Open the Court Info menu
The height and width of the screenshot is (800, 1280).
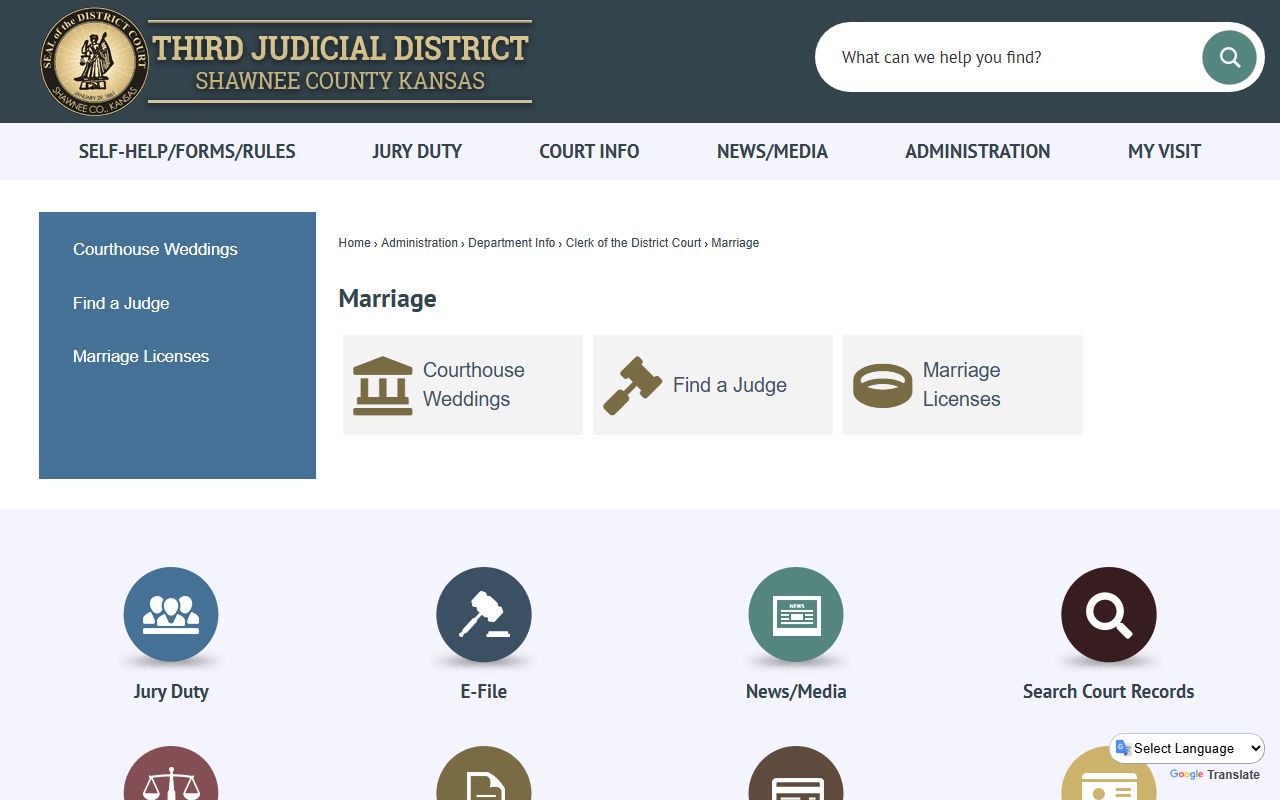(589, 151)
